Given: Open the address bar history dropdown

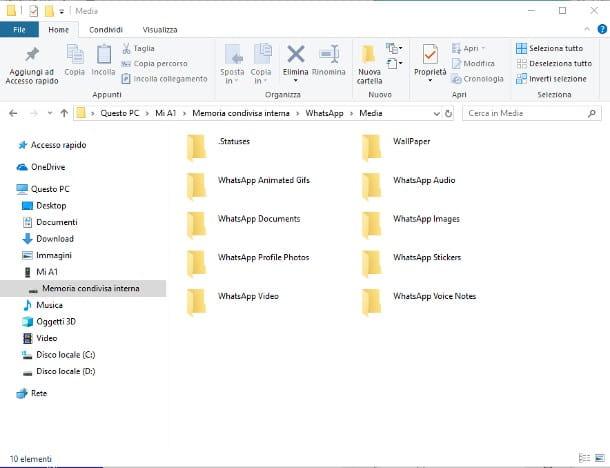Looking at the screenshot, I should coord(436,113).
